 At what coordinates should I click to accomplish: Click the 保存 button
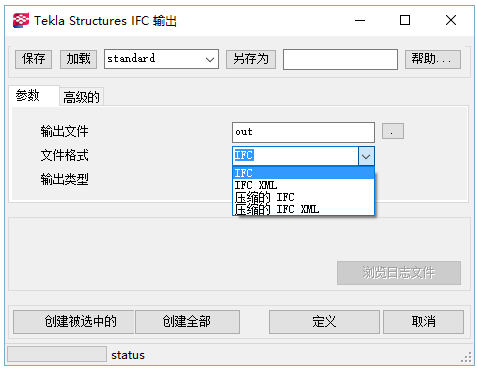(33, 59)
